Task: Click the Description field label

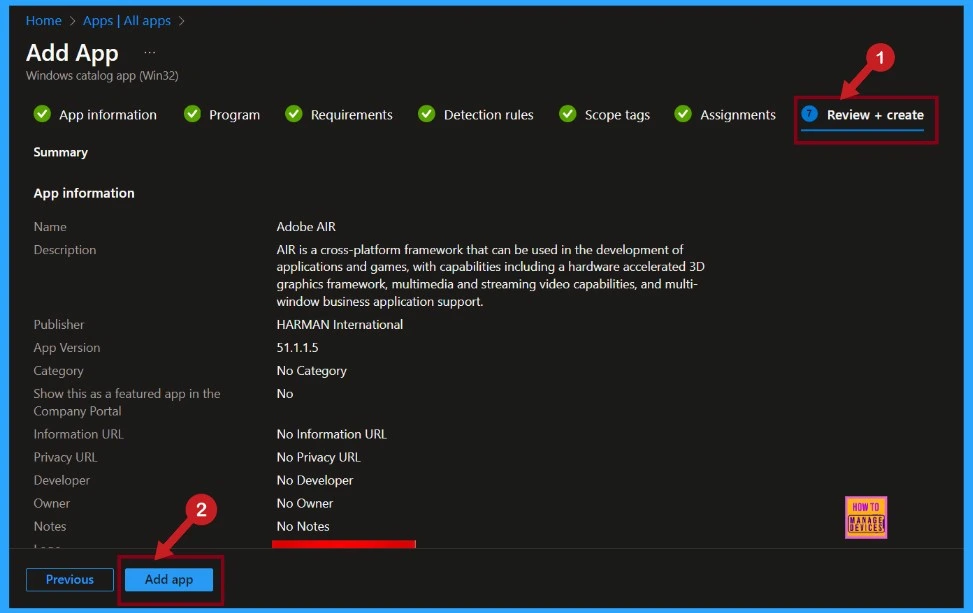Action: (65, 249)
